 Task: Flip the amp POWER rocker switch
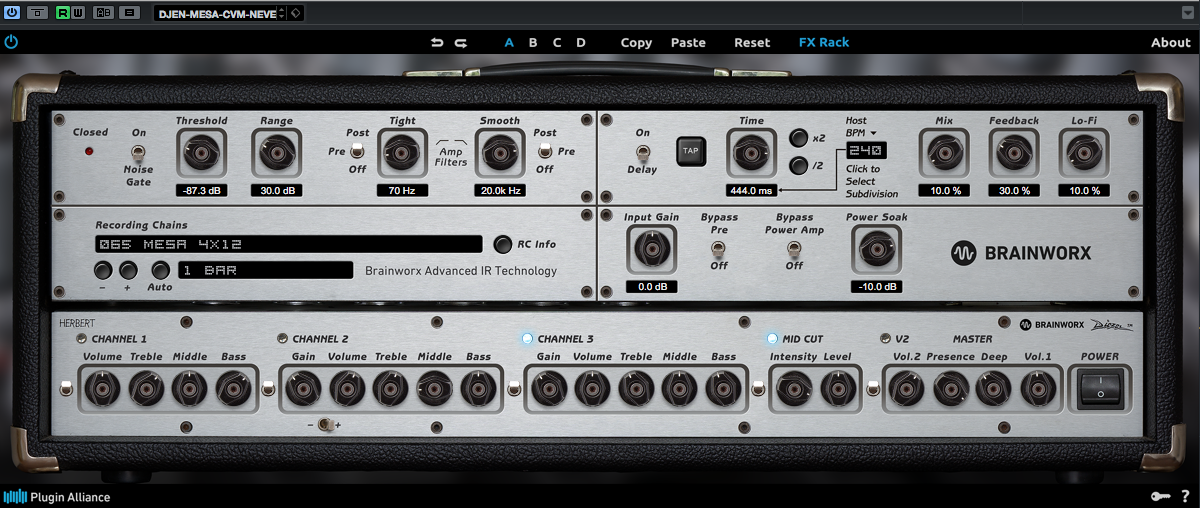pos(1100,388)
